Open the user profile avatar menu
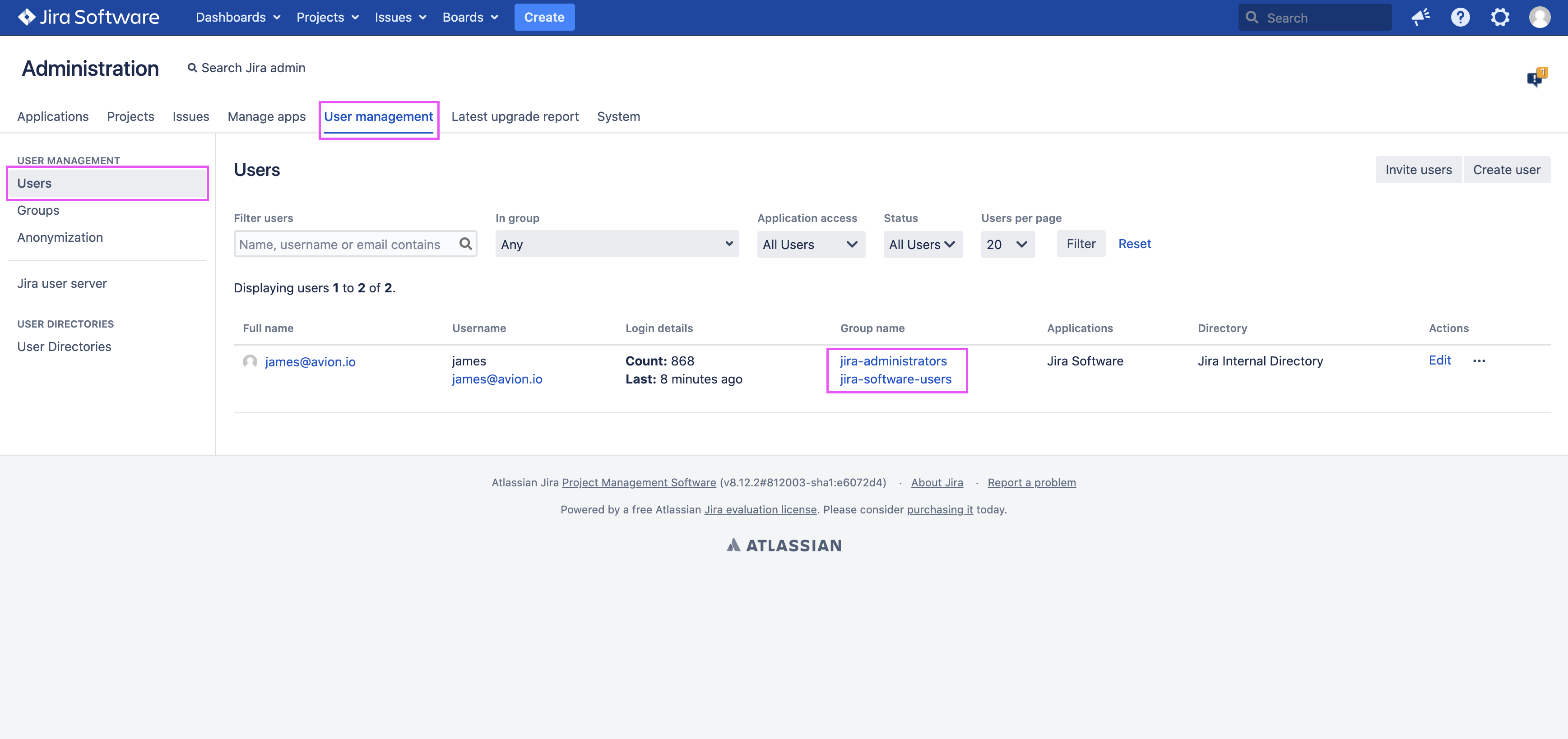The height and width of the screenshot is (739, 1568). pyautogui.click(x=1540, y=17)
